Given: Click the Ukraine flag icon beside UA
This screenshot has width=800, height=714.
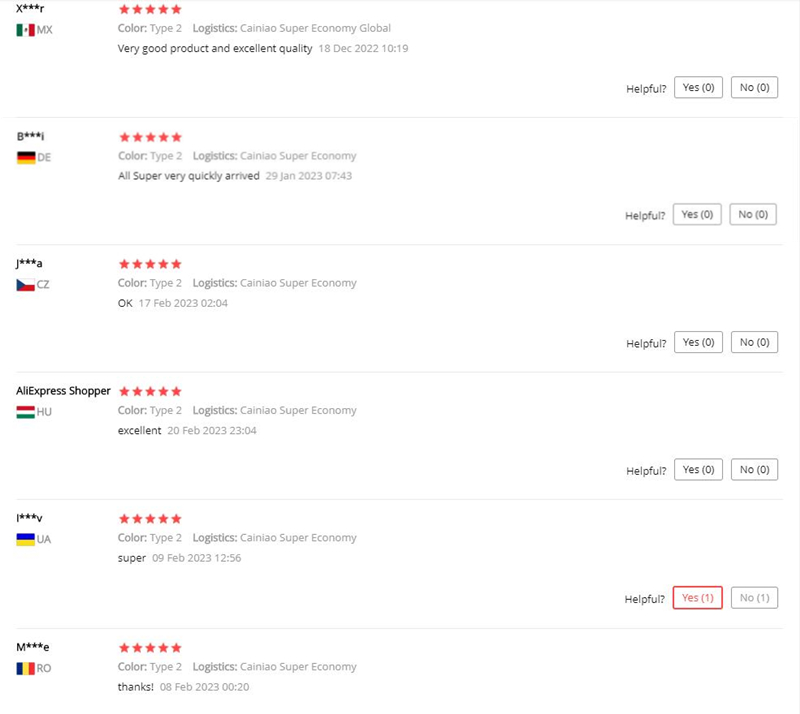Looking at the screenshot, I should (25, 539).
